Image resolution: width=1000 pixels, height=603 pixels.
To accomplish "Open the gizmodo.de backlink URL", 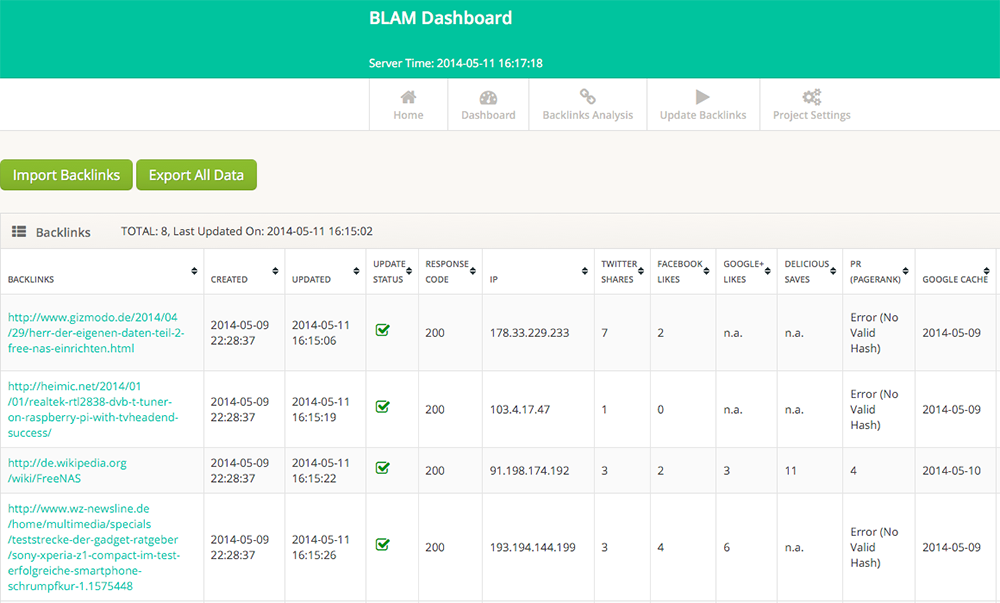I will coord(96,333).
